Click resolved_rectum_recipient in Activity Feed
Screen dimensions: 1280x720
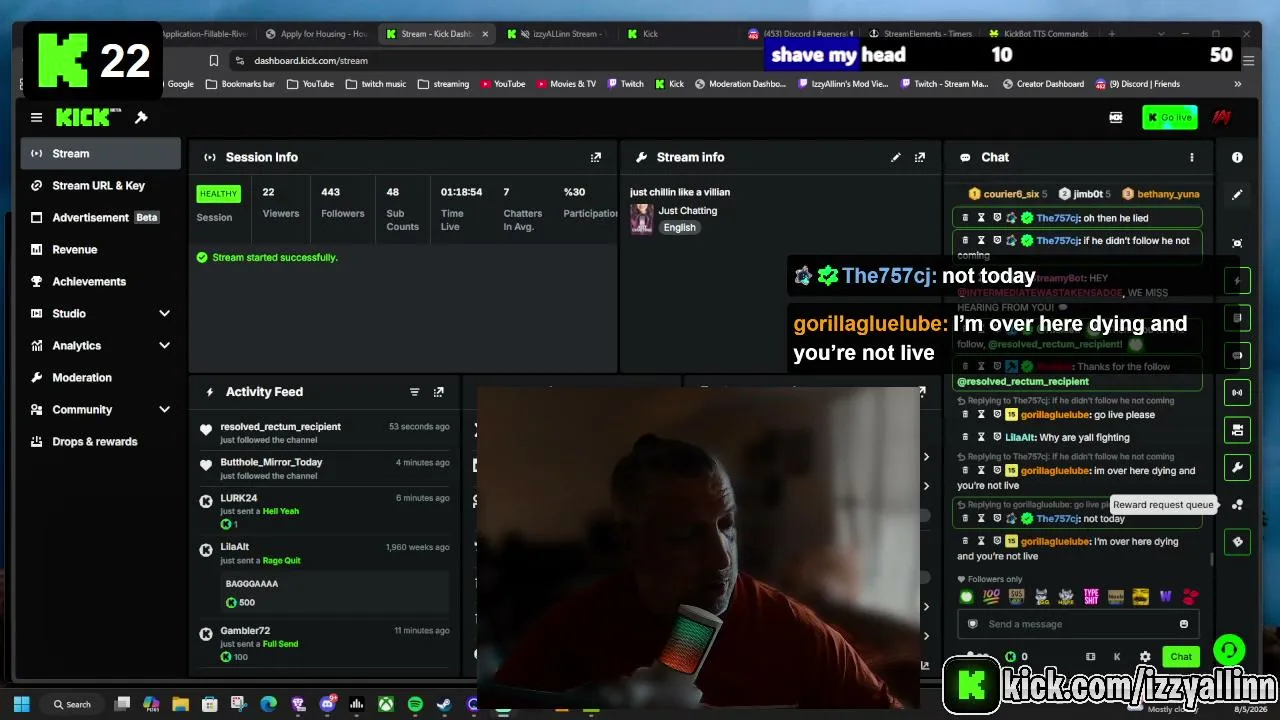point(281,427)
